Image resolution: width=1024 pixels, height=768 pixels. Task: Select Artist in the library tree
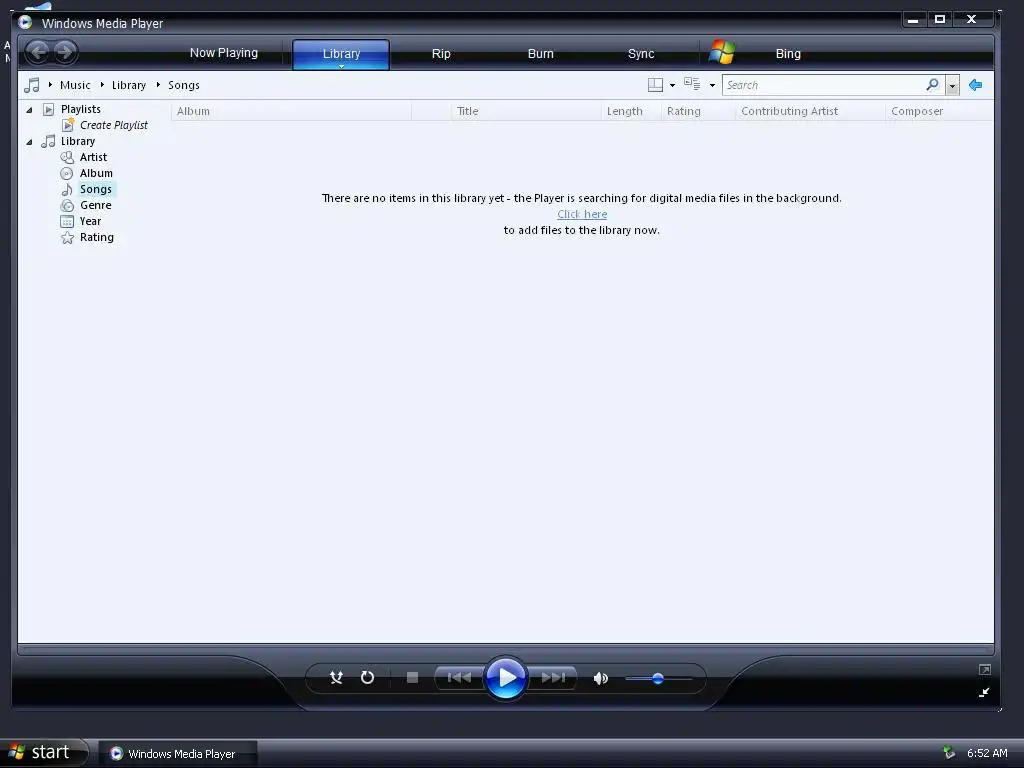pyautogui.click(x=93, y=157)
